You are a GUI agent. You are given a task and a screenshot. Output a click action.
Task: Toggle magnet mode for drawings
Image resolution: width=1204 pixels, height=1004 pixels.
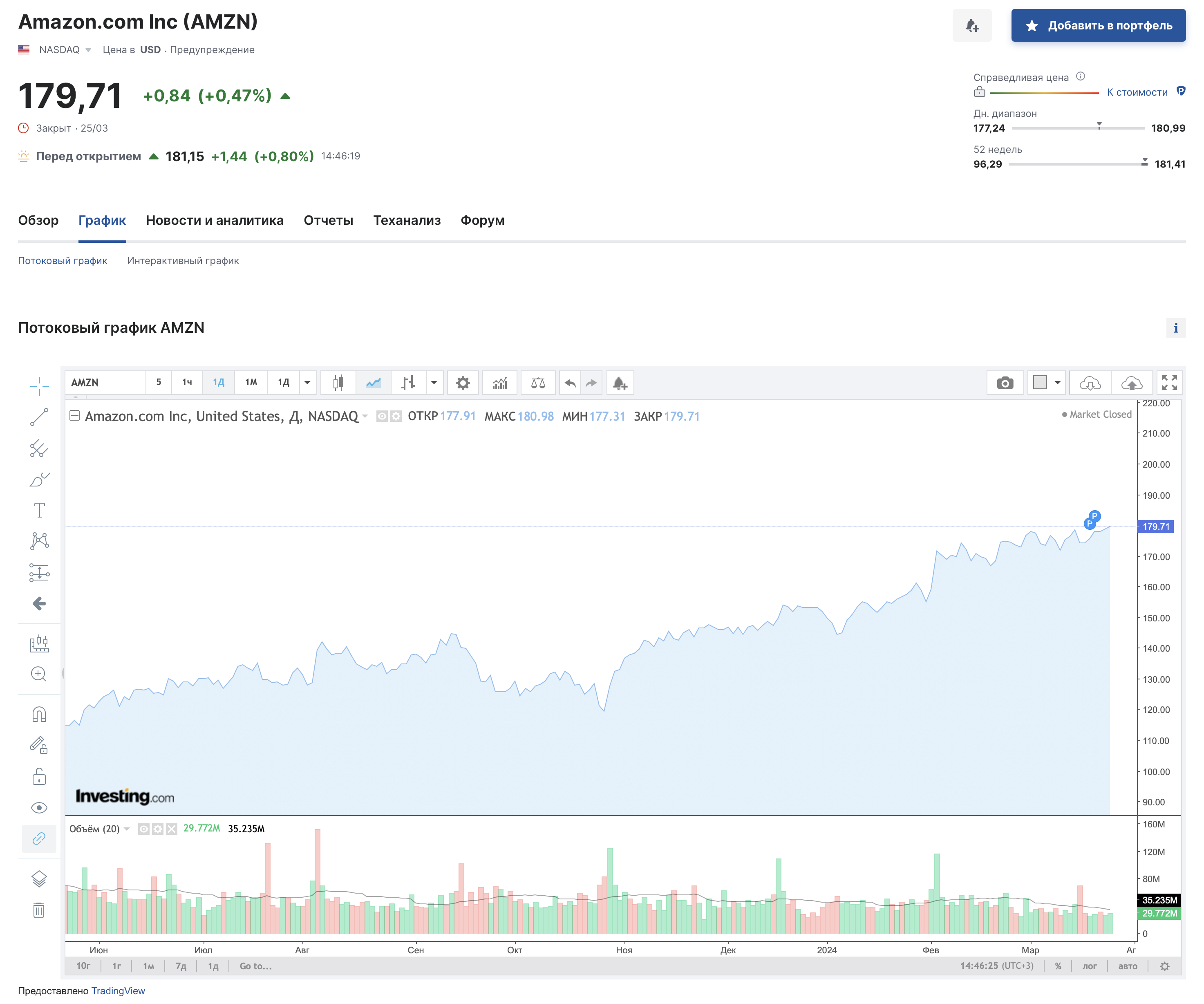[39, 715]
